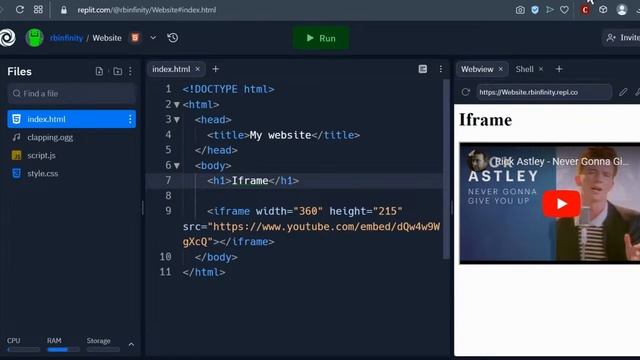This screenshot has width=640, height=360.
Task: Open script.js file
Action: pos(41,156)
